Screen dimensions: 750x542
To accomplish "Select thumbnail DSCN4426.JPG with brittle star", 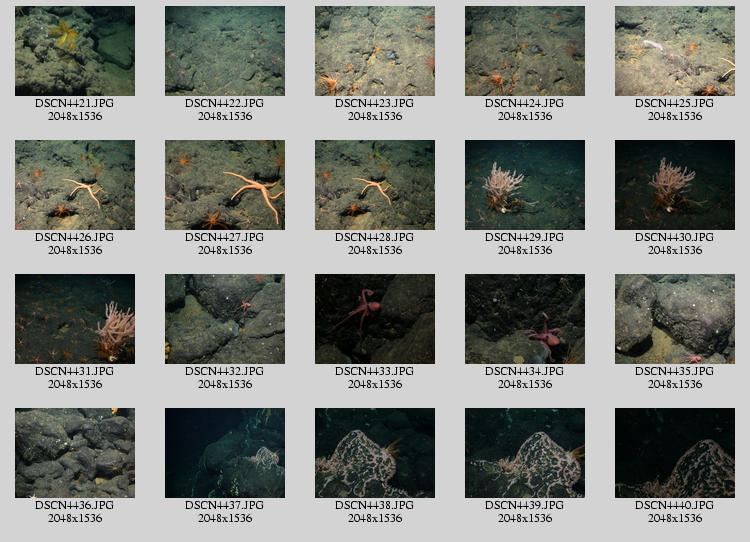I will (x=75, y=185).
